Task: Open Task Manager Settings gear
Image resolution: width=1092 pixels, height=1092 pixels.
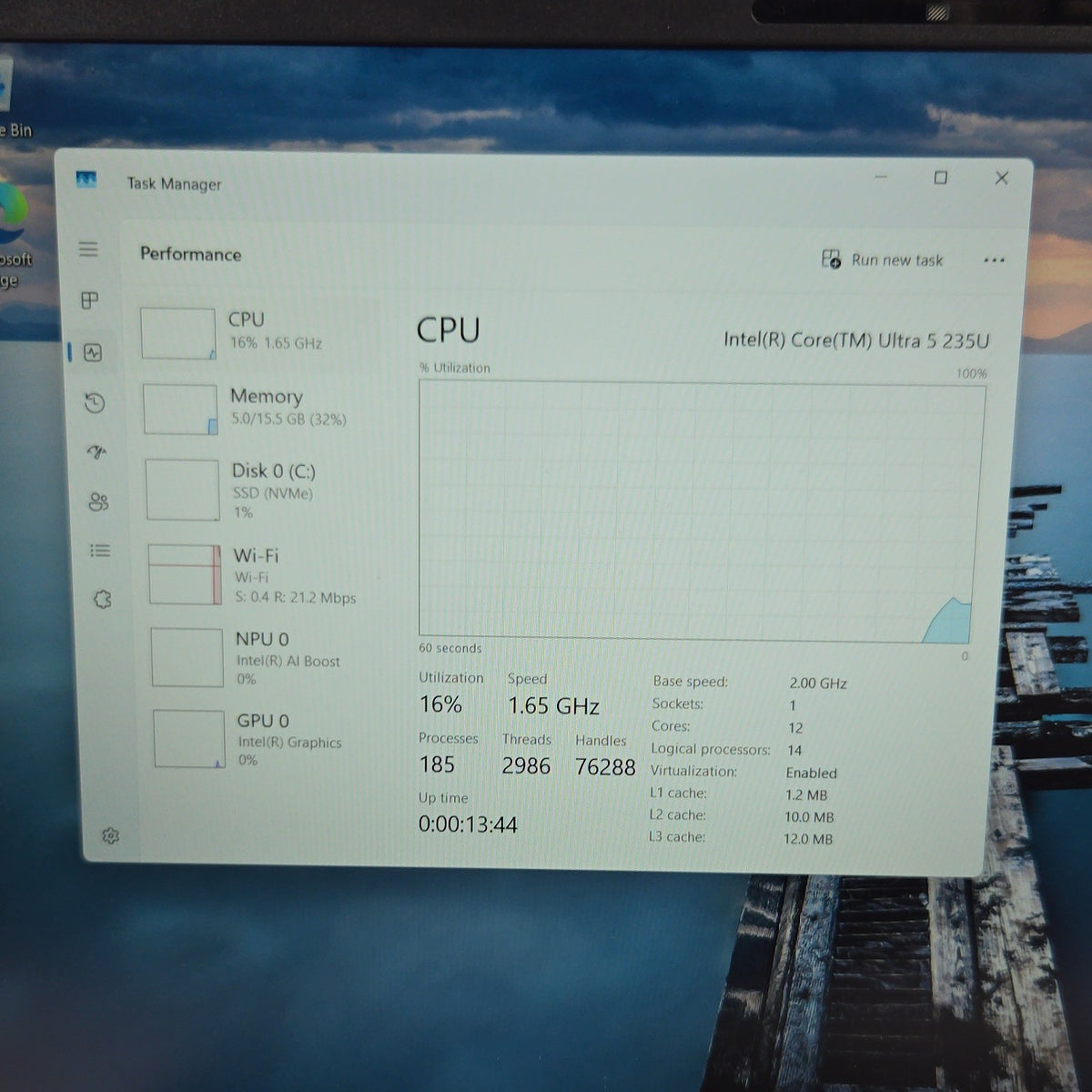Action: click(111, 835)
